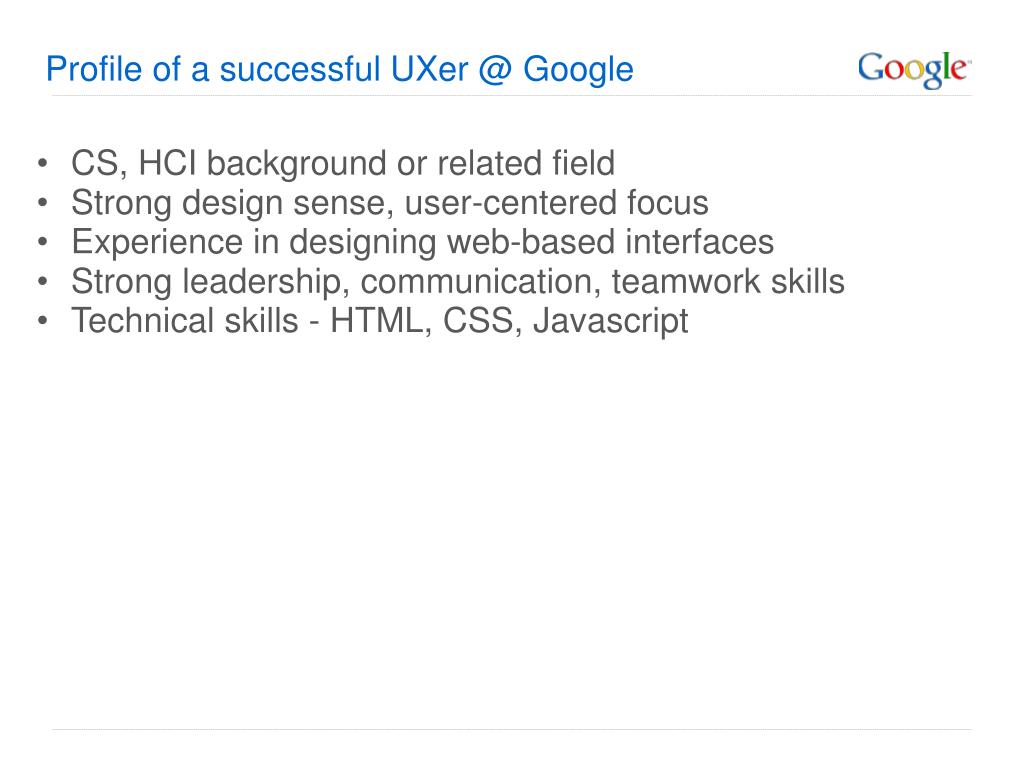Viewport: 1023px width, 767px height.
Task: Click the '@' symbol in the title
Action: [496, 70]
